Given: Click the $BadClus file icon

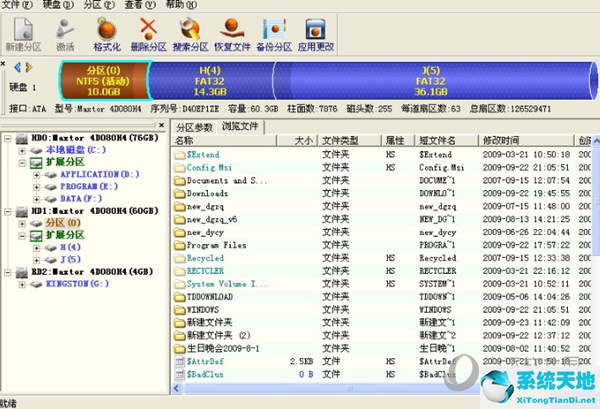Looking at the screenshot, I should click(179, 374).
